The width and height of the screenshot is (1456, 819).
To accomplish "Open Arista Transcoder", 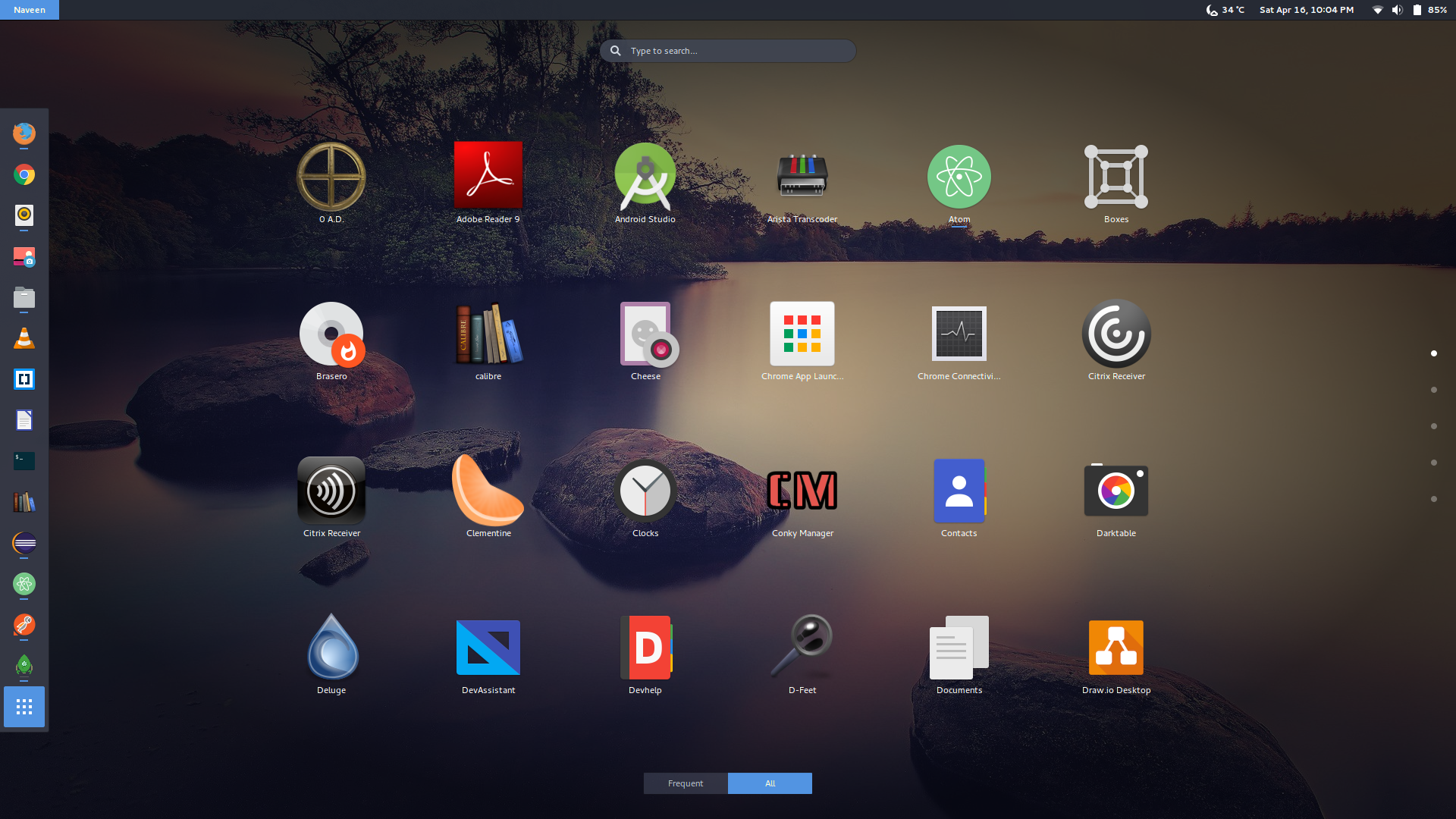I will pyautogui.click(x=802, y=175).
